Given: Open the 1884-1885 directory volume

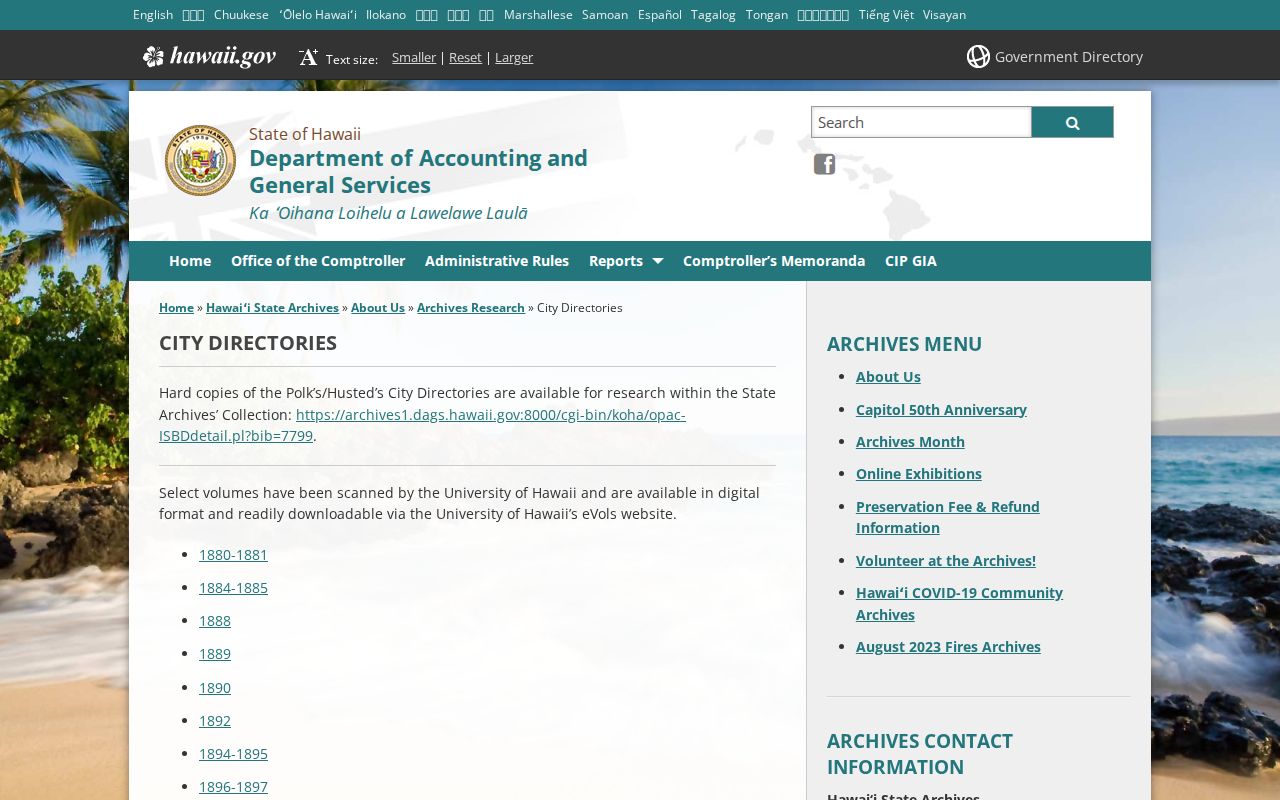Looking at the screenshot, I should point(233,588).
